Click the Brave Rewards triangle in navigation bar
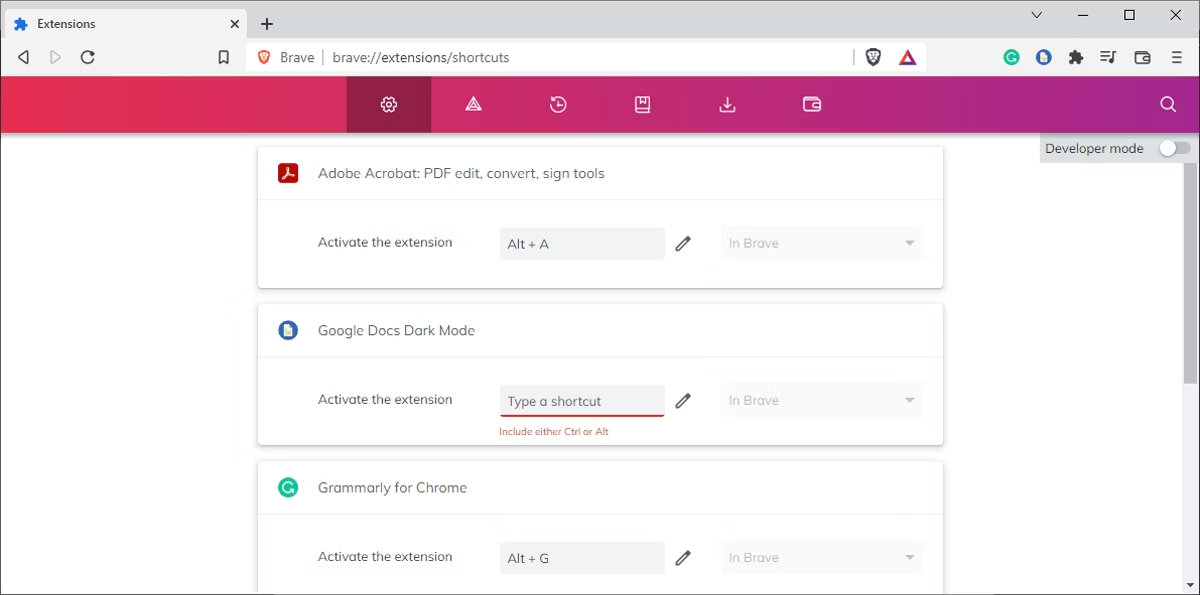Screen dimensions: 1200x595 473,104
